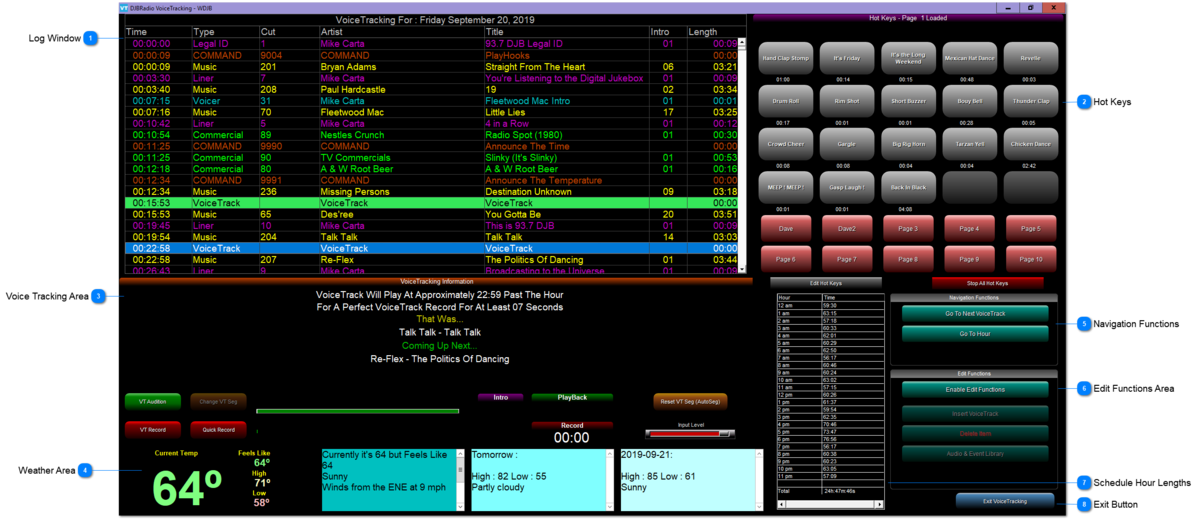Image resolution: width=1199 pixels, height=520 pixels.
Task: Click the Edit Hot Keys button
Action: (x=826, y=283)
